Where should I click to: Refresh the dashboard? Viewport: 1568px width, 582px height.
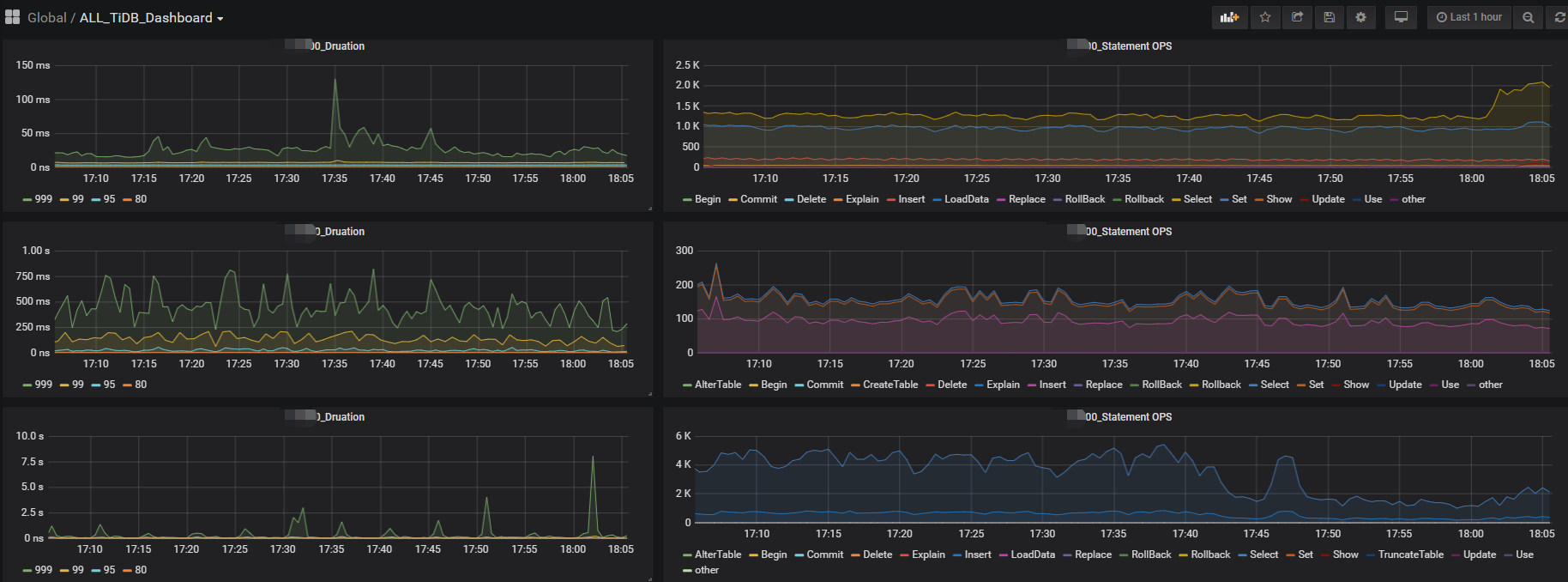1559,17
